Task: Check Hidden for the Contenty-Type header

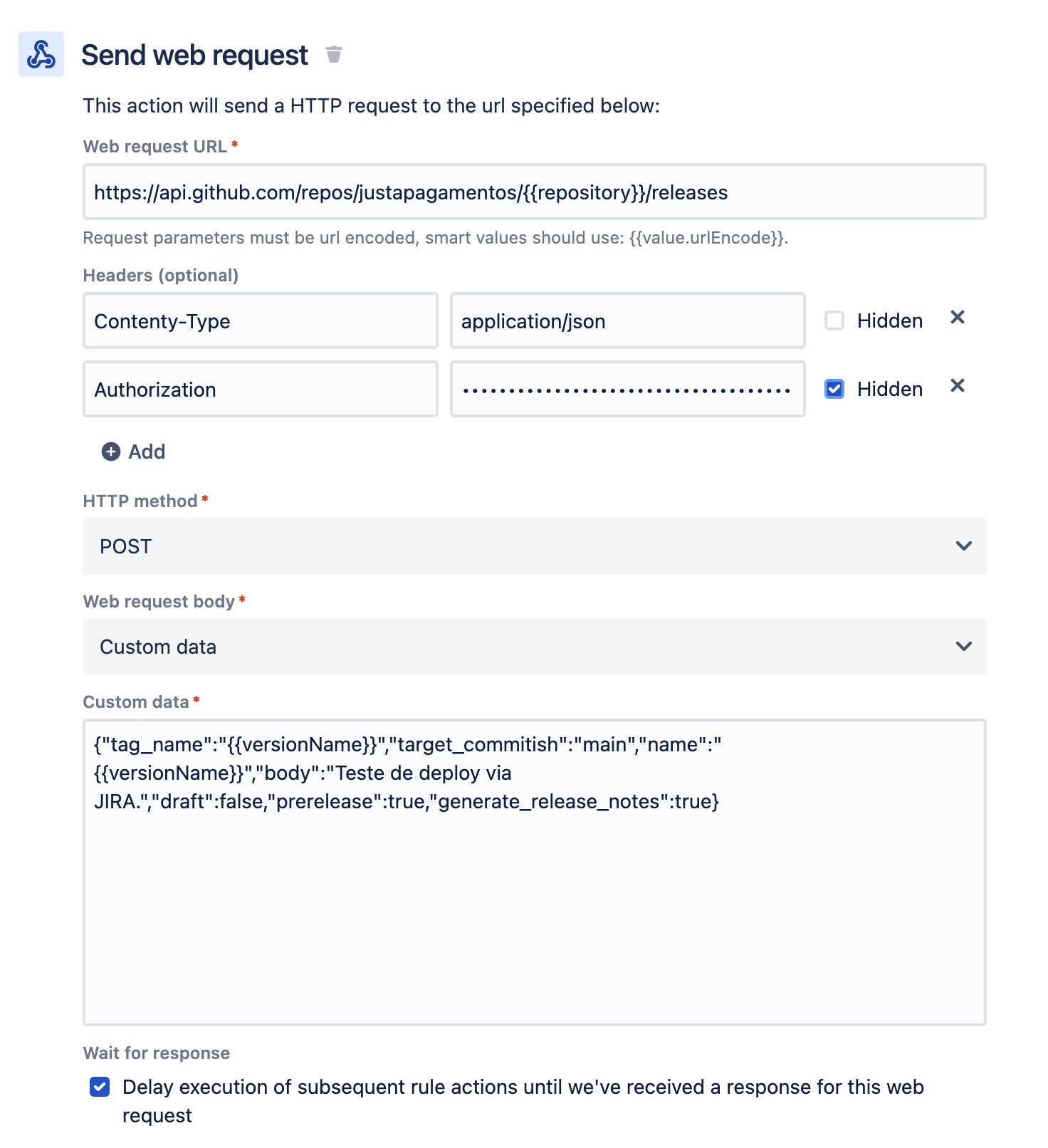Action: pyautogui.click(x=834, y=320)
